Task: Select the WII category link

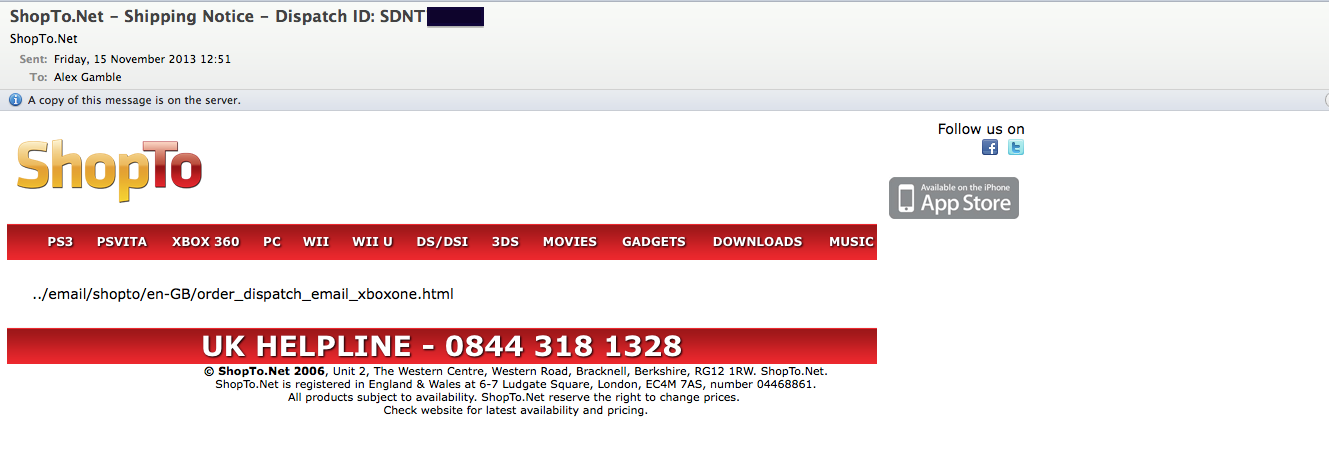Action: [x=316, y=242]
